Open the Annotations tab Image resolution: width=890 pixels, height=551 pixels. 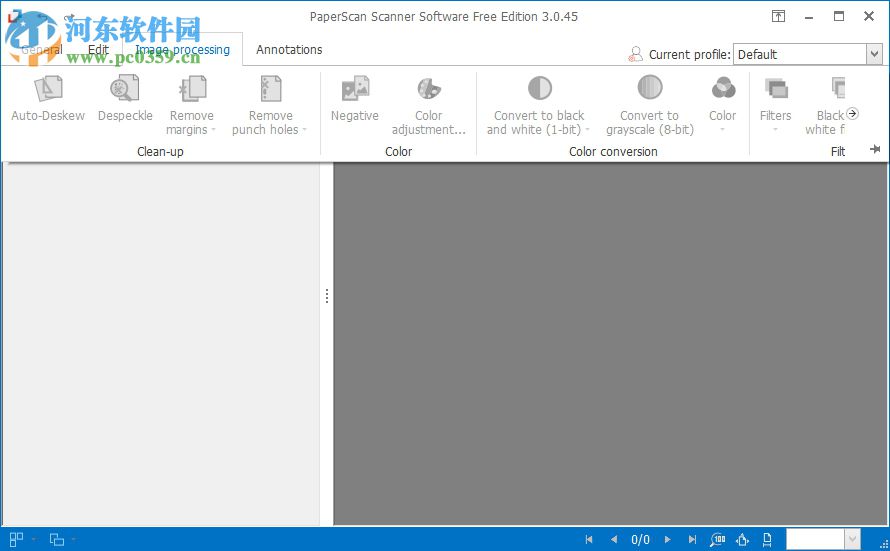click(x=289, y=50)
